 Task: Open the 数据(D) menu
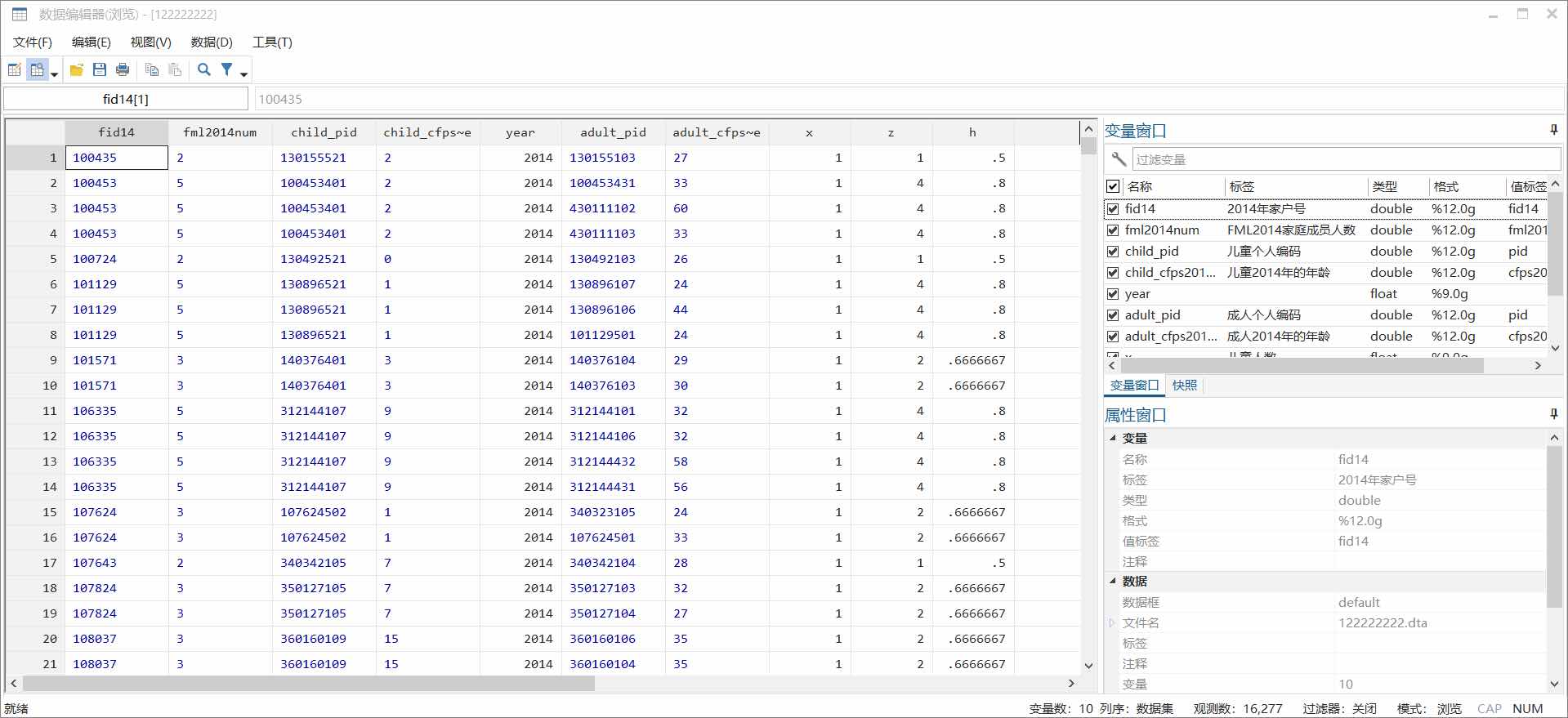pos(212,42)
